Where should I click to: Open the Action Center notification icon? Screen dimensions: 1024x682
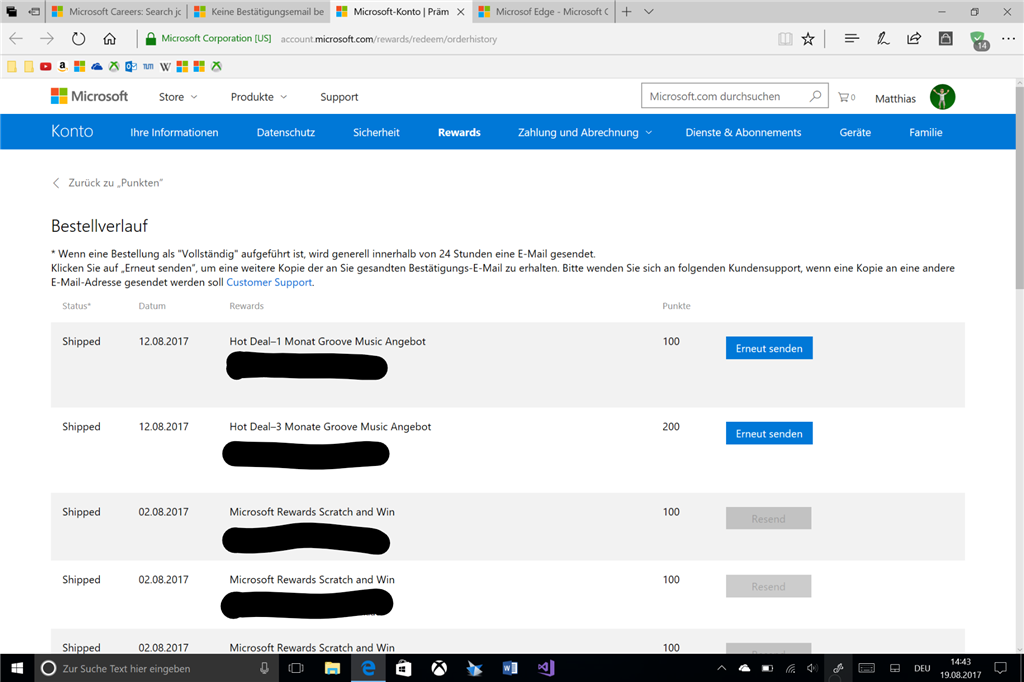click(x=1000, y=668)
